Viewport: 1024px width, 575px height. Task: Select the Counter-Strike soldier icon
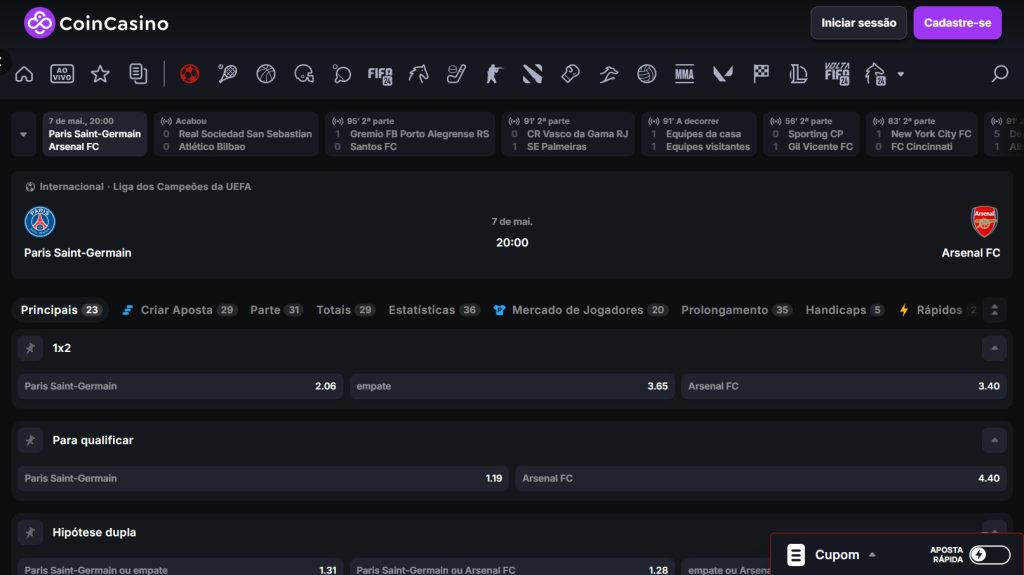click(494, 74)
